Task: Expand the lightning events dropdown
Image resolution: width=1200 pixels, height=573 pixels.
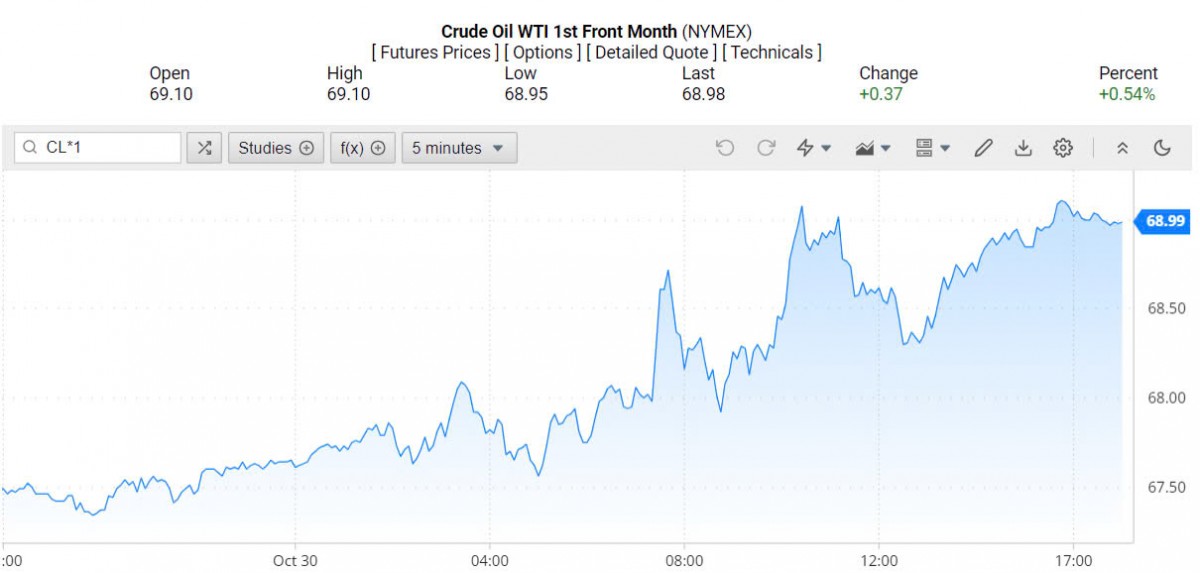Action: [x=814, y=148]
